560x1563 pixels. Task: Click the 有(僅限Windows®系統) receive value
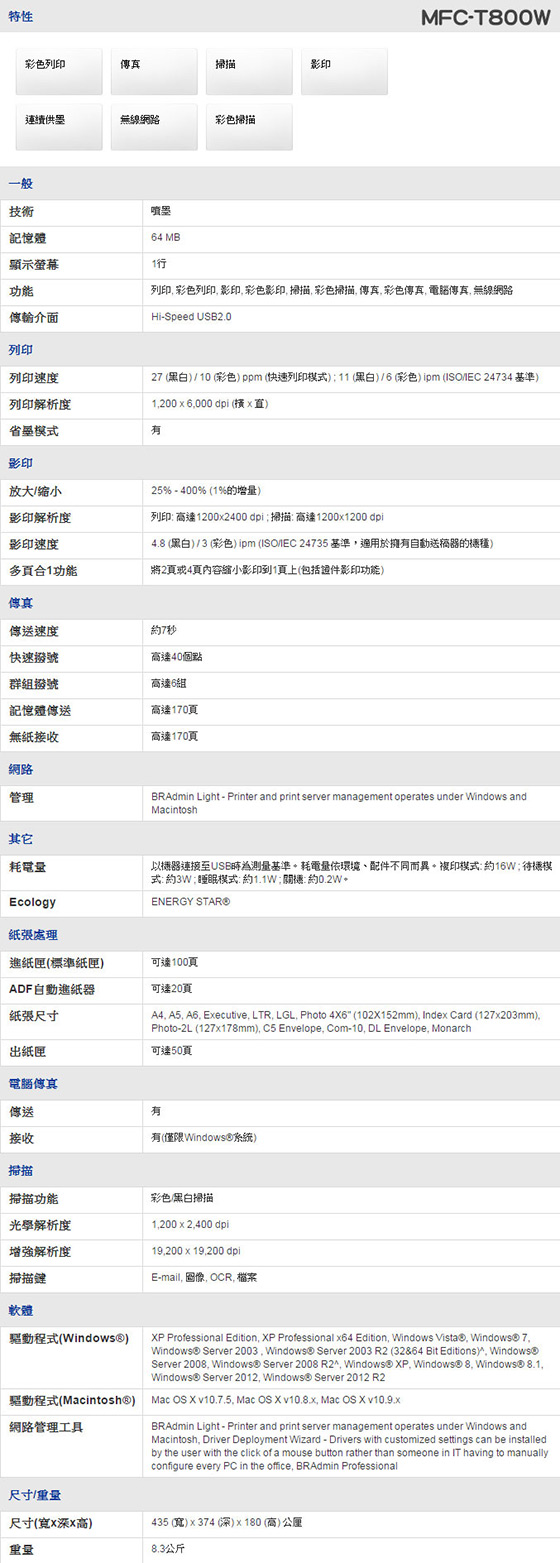pos(203,1137)
